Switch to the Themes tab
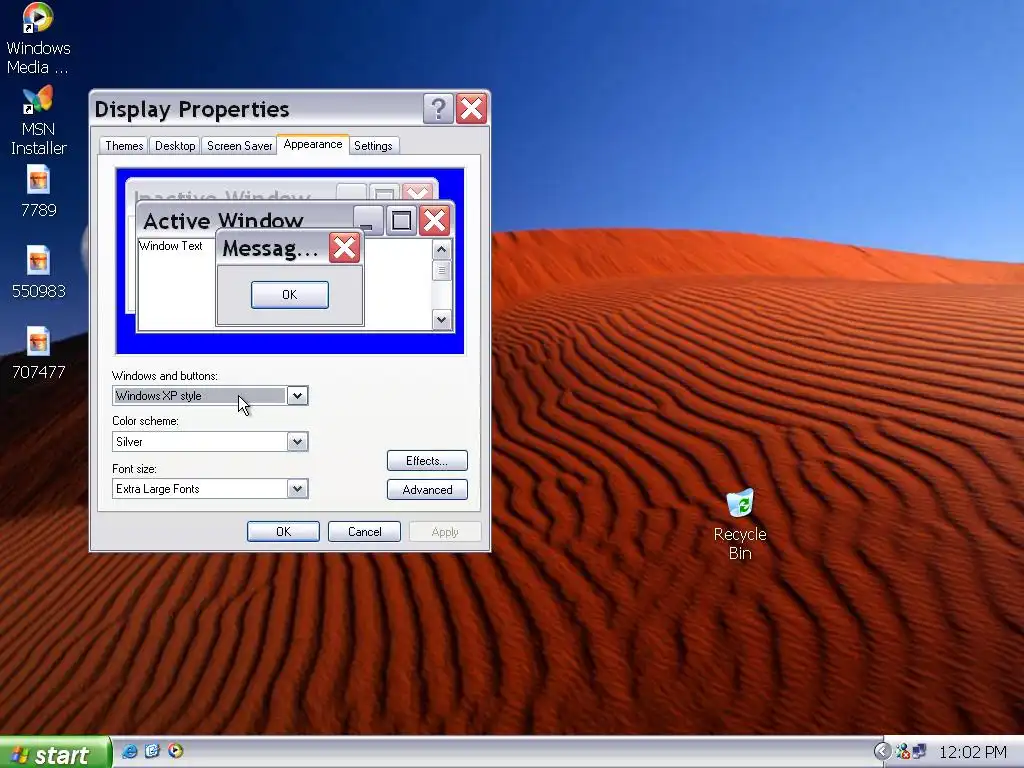 click(x=124, y=146)
